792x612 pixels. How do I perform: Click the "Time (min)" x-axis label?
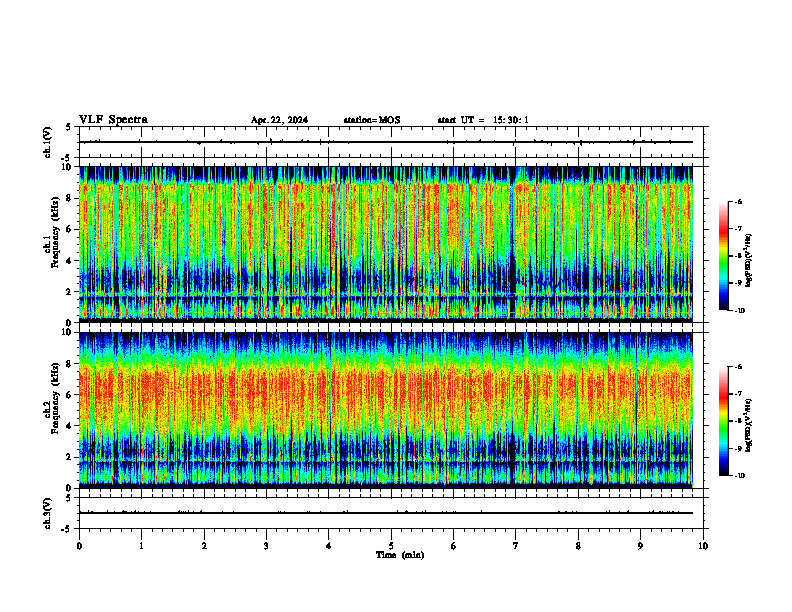[400, 555]
